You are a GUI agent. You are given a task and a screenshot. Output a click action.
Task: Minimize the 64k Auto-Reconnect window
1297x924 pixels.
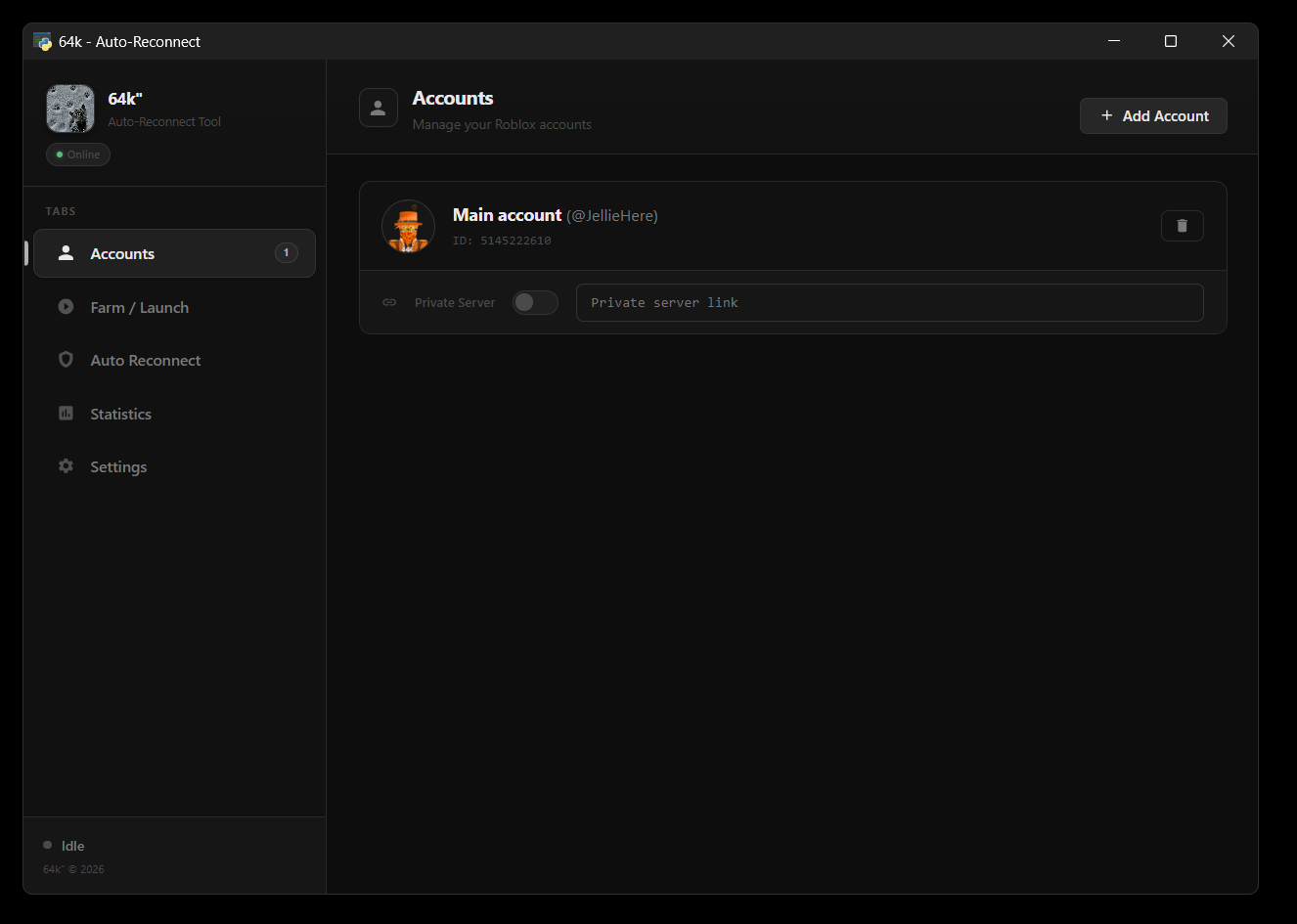coord(1114,41)
